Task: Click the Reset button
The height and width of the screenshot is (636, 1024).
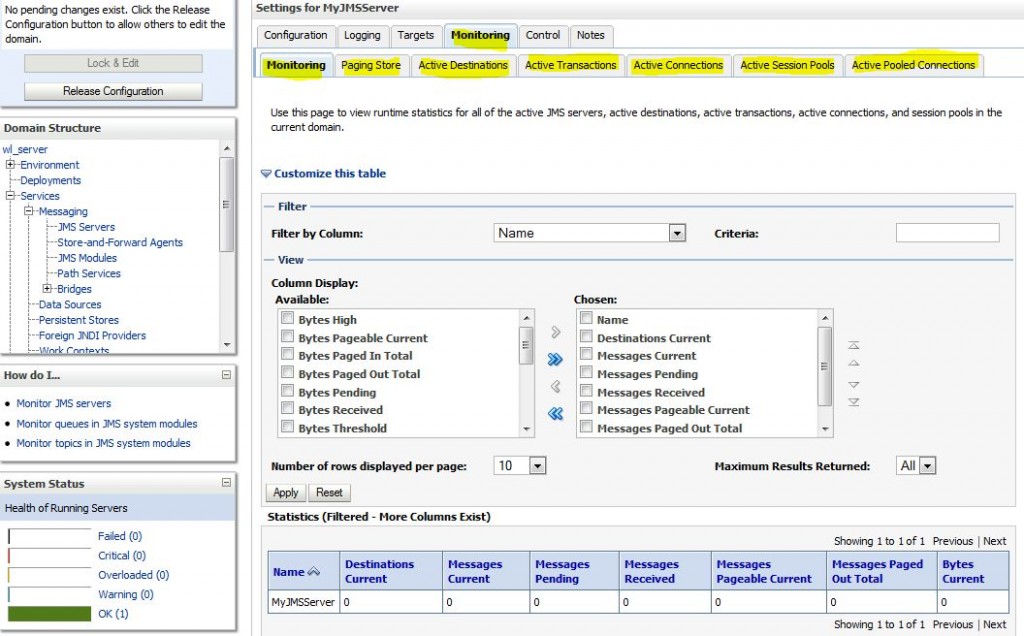Action: tap(329, 492)
